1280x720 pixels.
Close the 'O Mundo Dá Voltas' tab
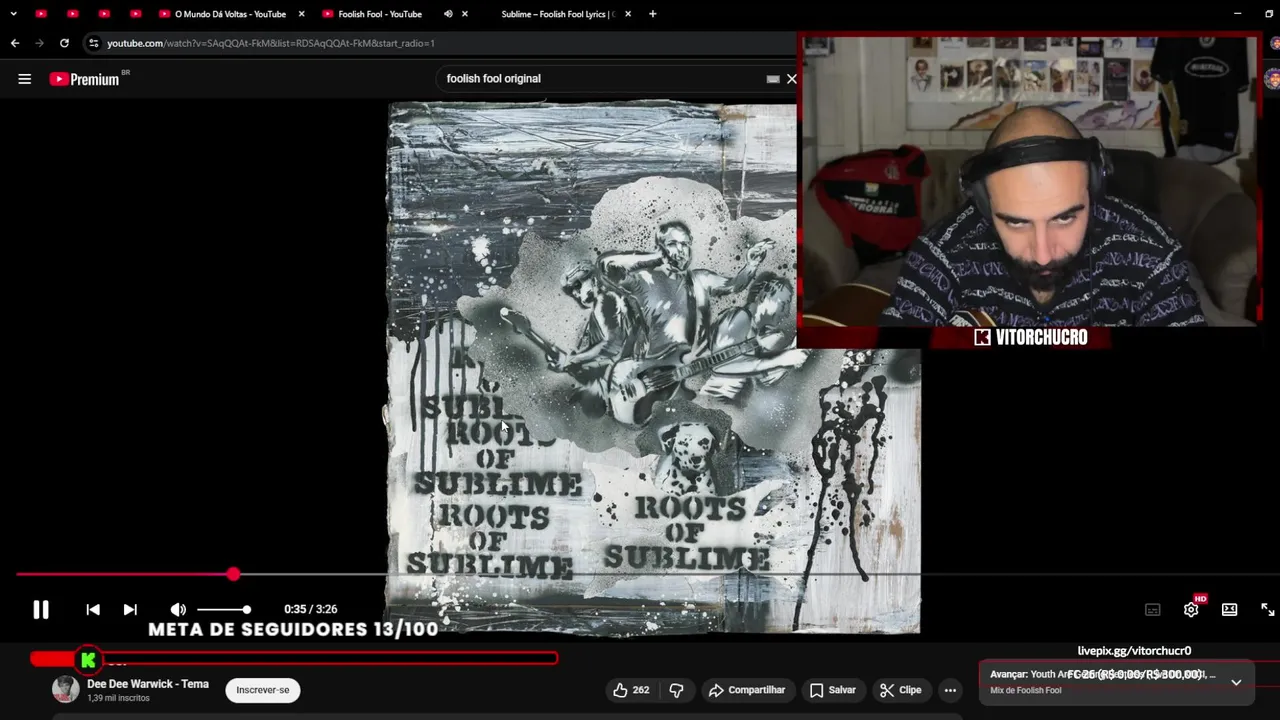(x=301, y=14)
